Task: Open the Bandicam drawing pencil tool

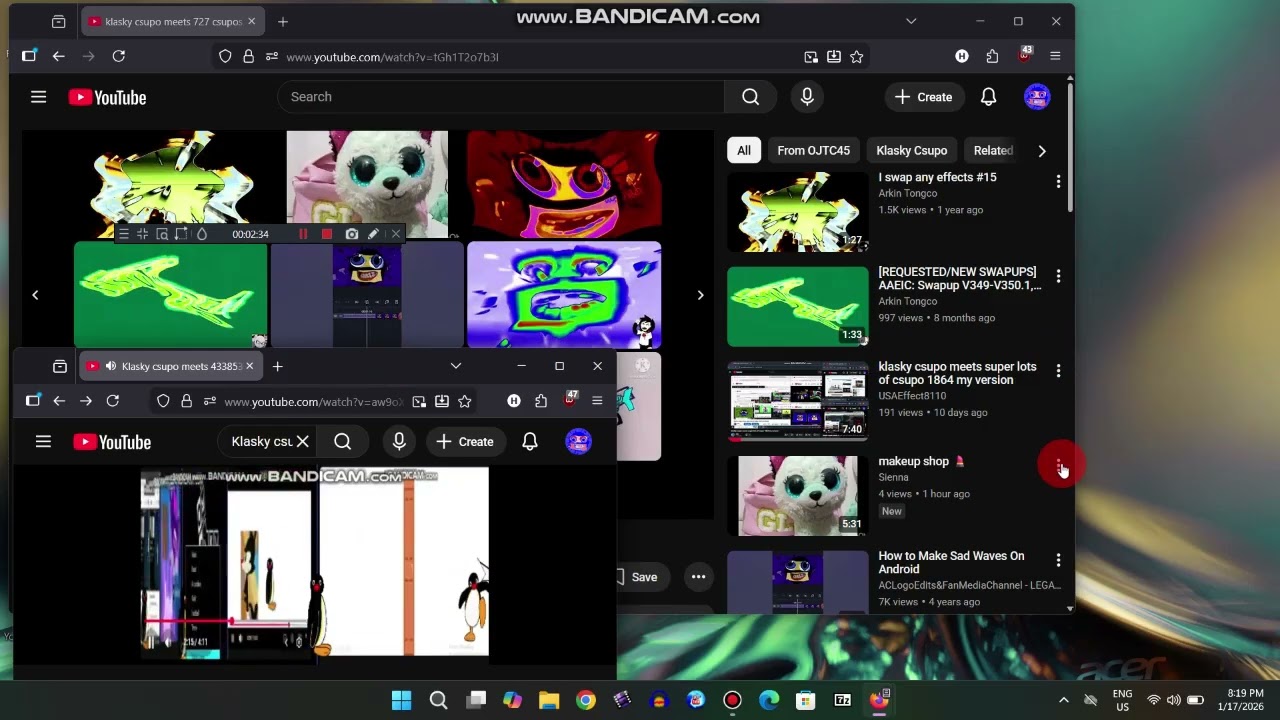Action: (x=373, y=234)
